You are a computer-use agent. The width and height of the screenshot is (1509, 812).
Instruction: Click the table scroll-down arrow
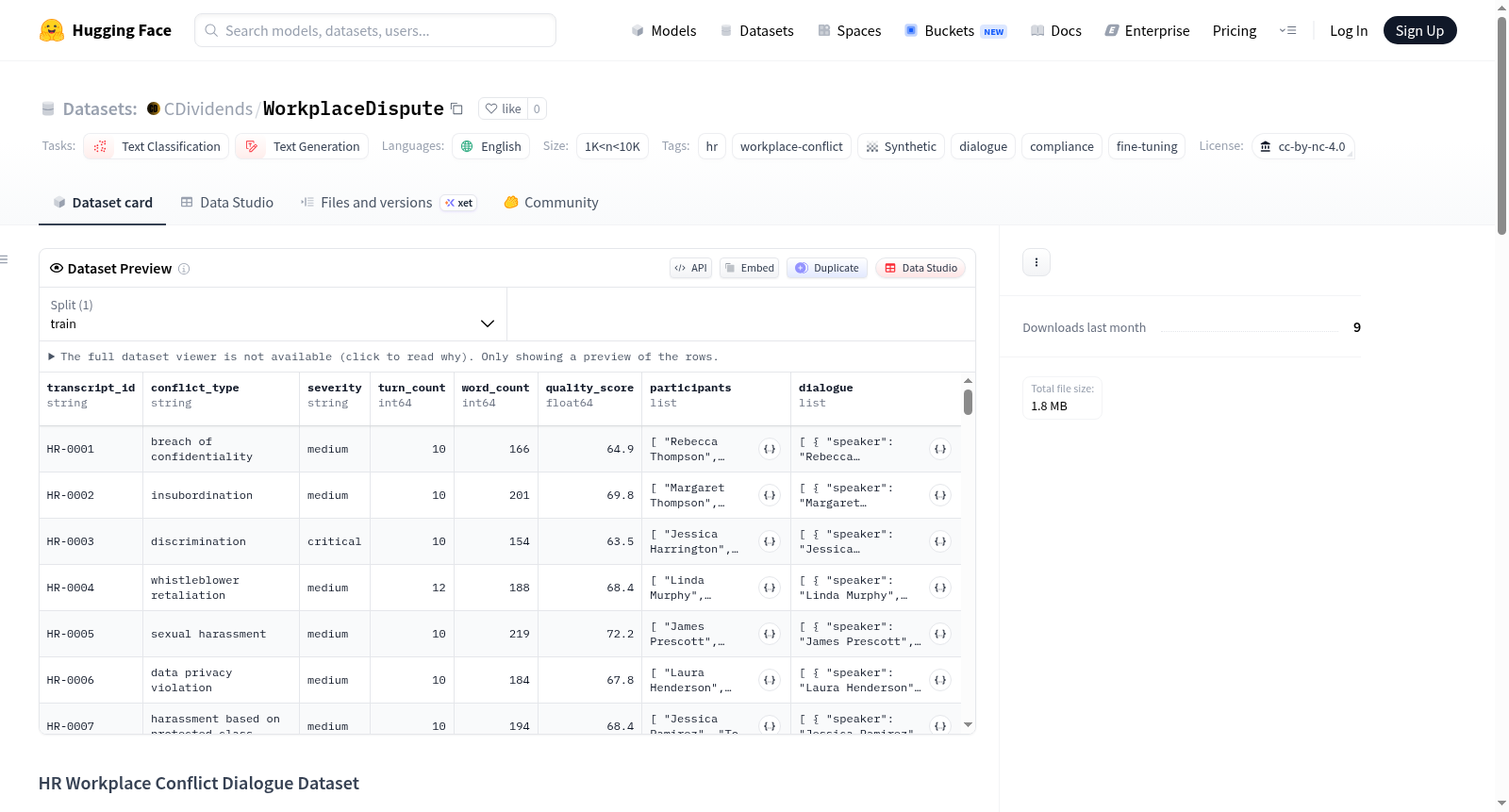tap(968, 725)
